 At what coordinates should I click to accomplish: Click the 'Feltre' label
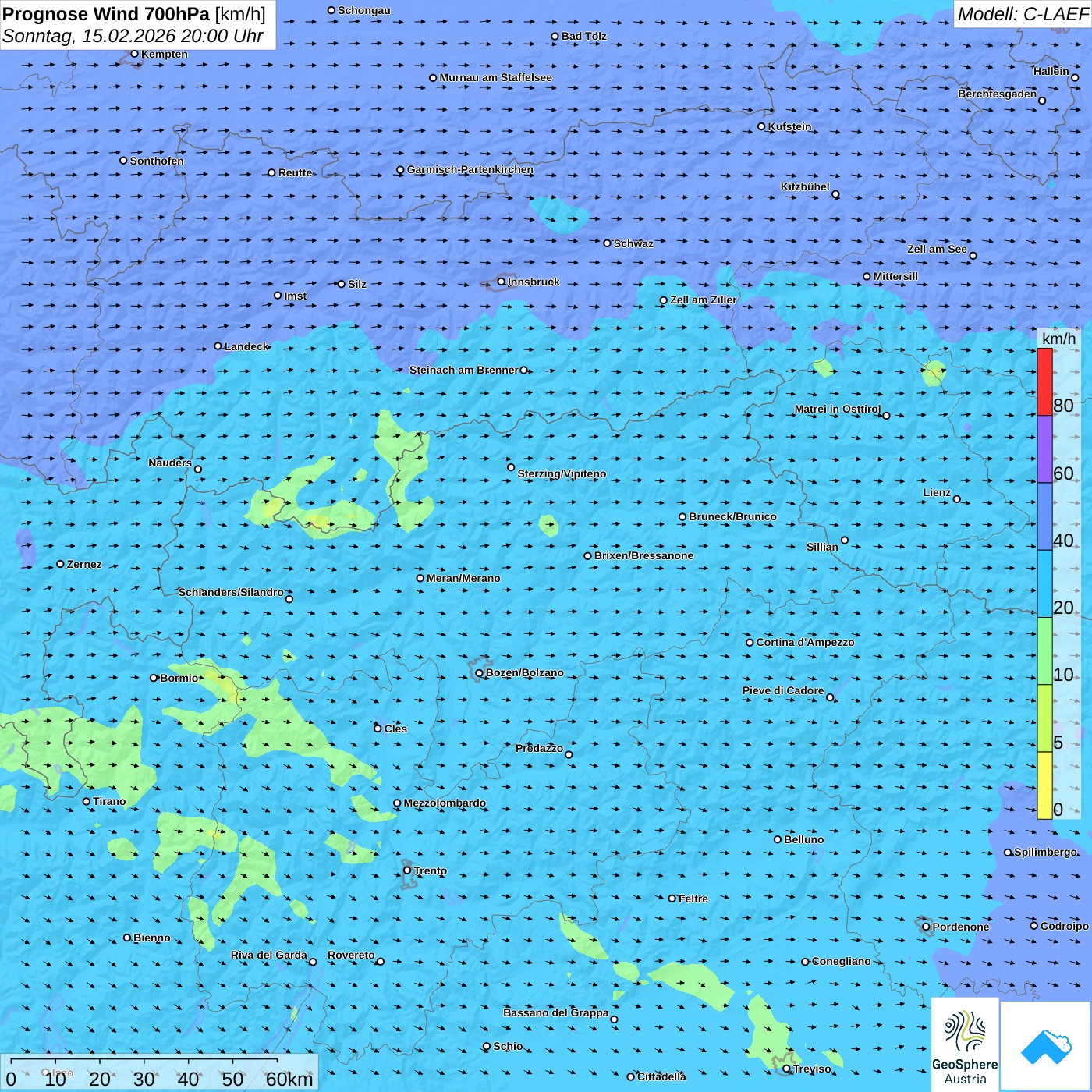click(x=693, y=899)
